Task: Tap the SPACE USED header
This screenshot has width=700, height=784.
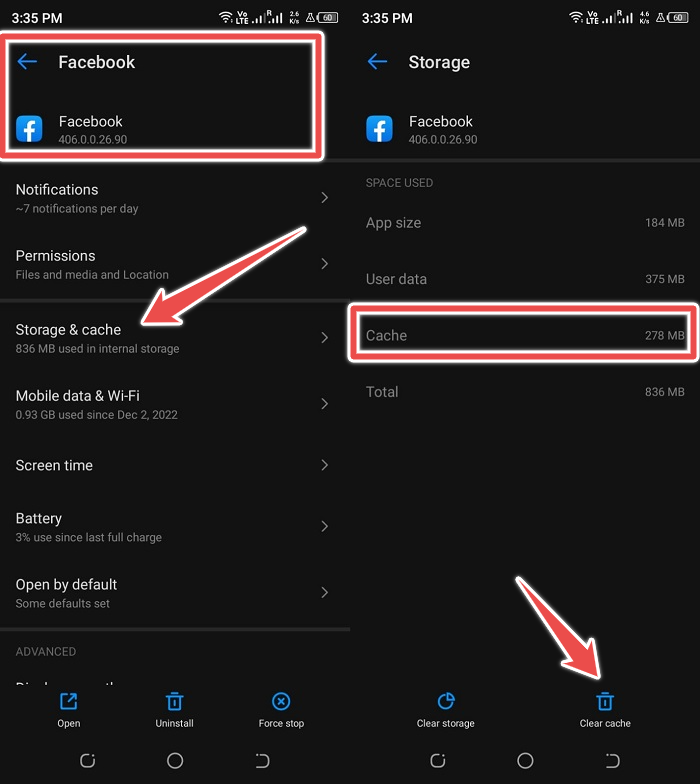Action: (x=399, y=183)
